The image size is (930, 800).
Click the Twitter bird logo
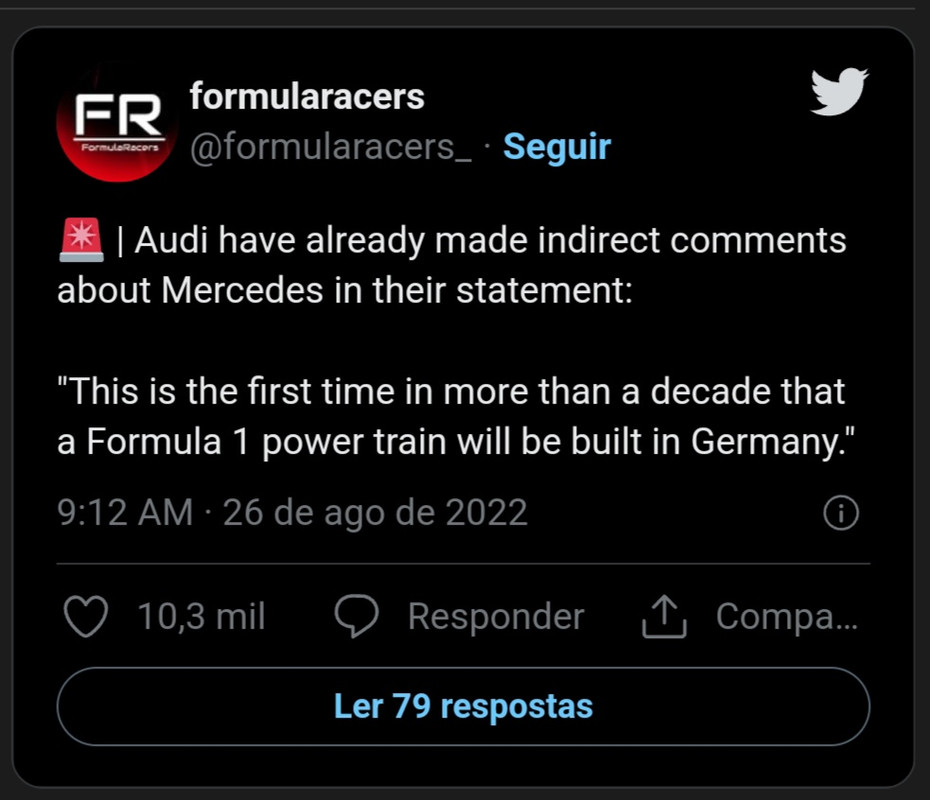839,91
